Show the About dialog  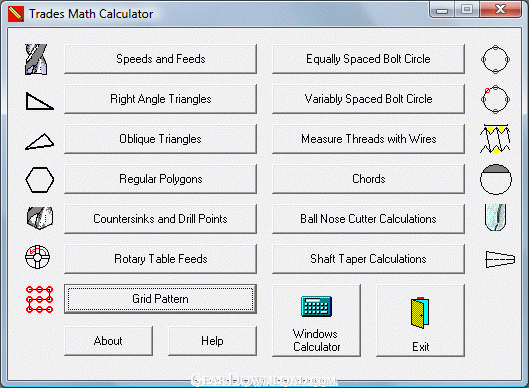pos(108,341)
